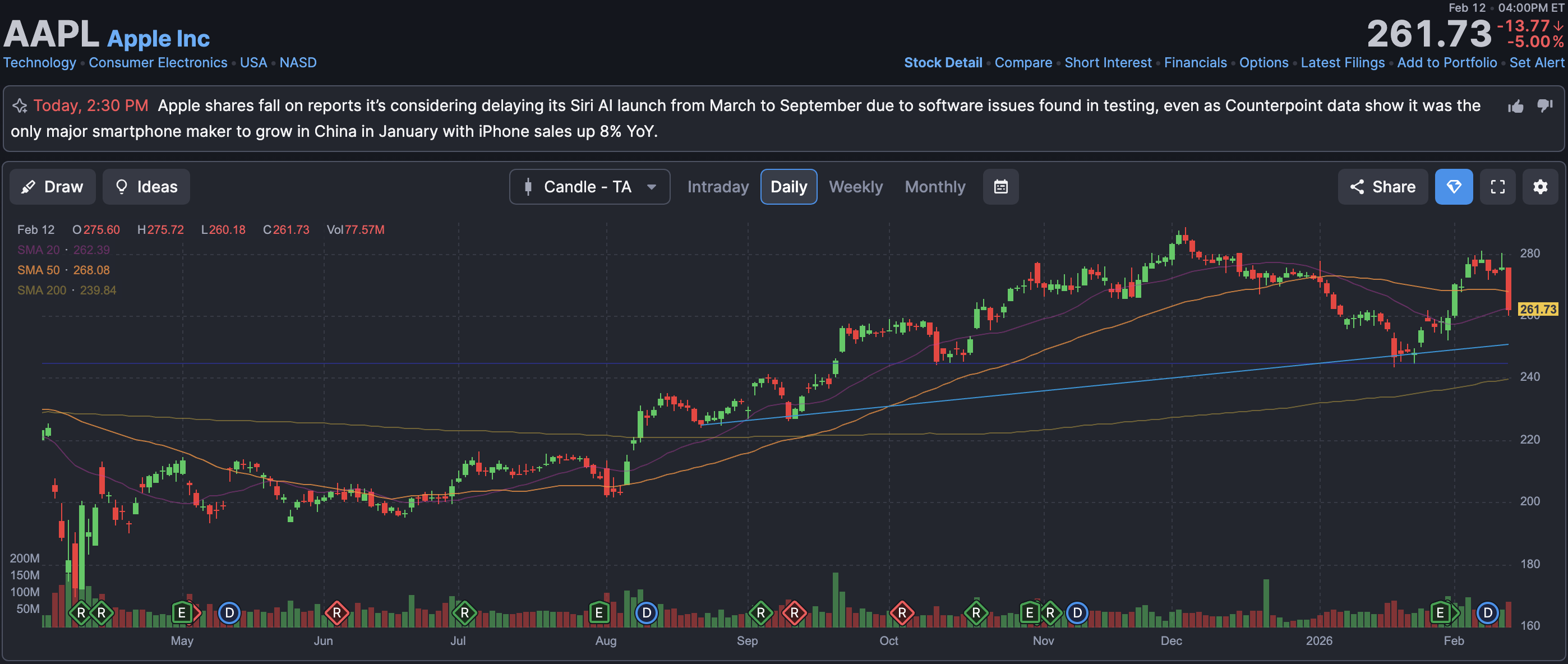
Task: Switch chart to Monthly timeframe
Action: pyautogui.click(x=934, y=187)
